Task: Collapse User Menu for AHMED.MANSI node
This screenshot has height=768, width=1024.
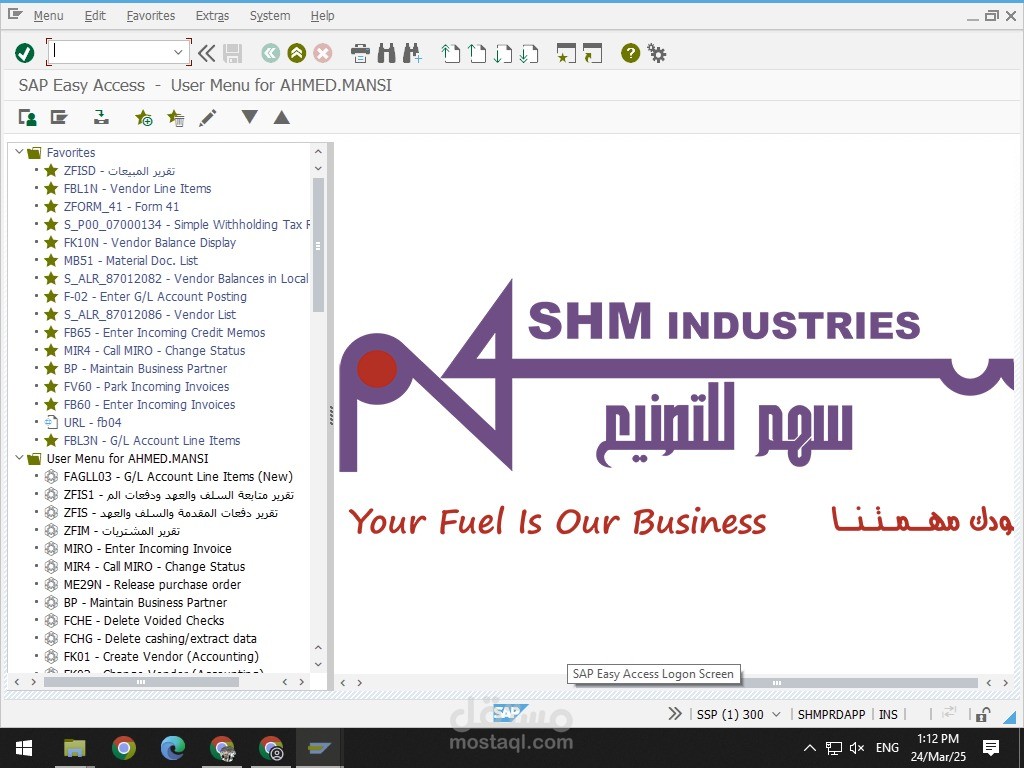Action: coord(19,458)
